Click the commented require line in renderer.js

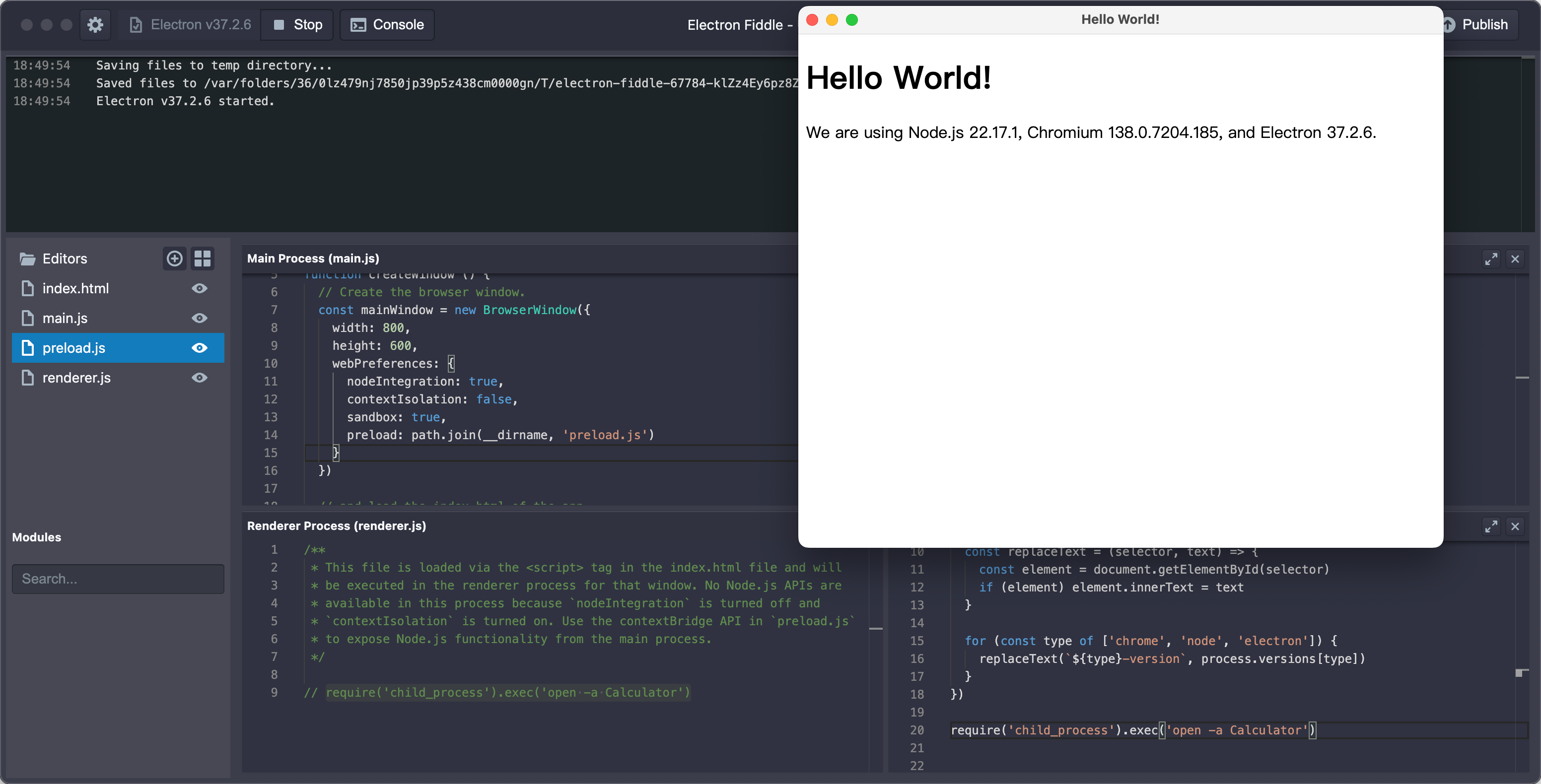(497, 693)
